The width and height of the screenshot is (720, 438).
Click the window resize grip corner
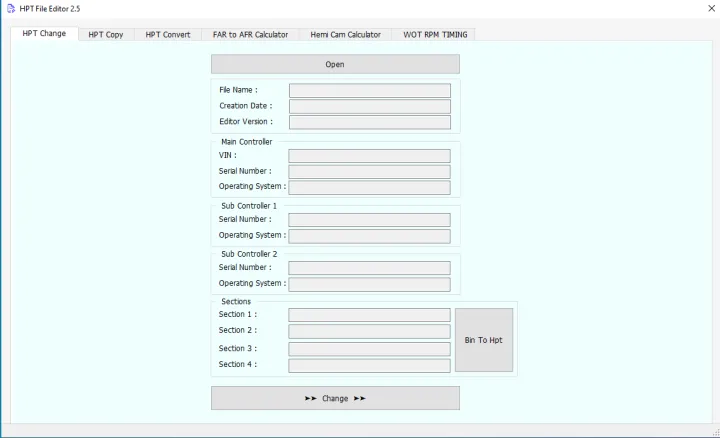click(716, 432)
